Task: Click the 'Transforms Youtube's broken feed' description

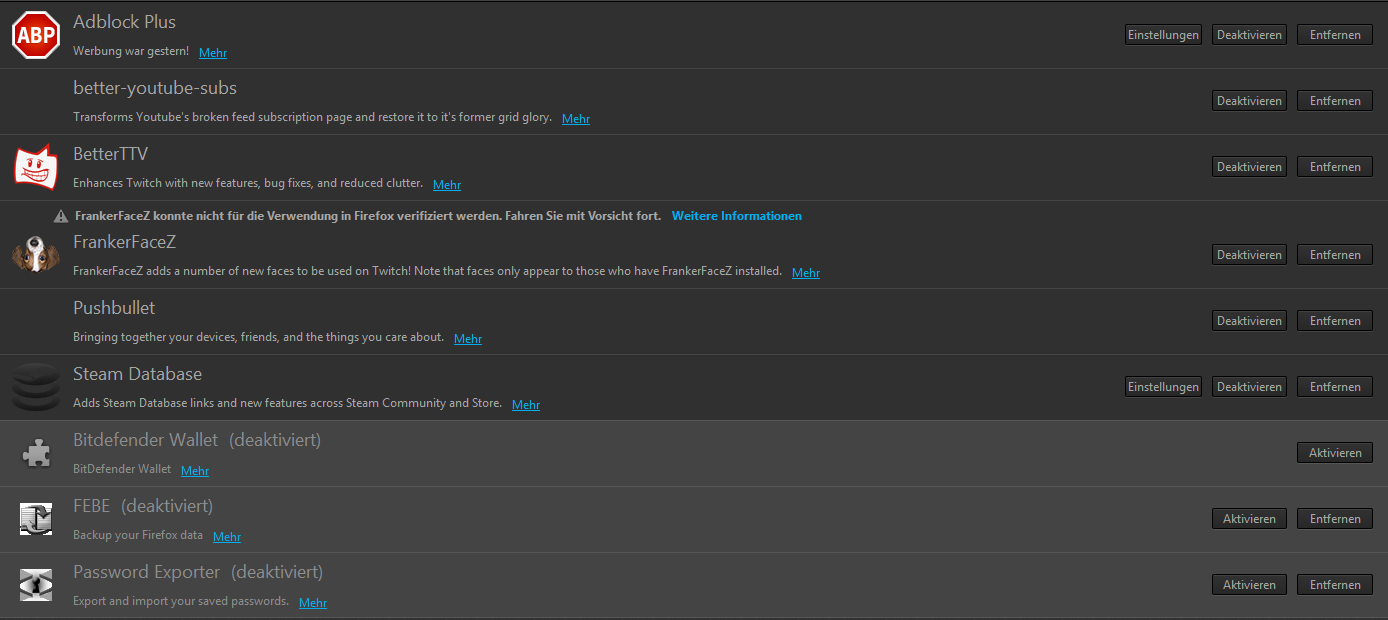Action: (x=312, y=117)
